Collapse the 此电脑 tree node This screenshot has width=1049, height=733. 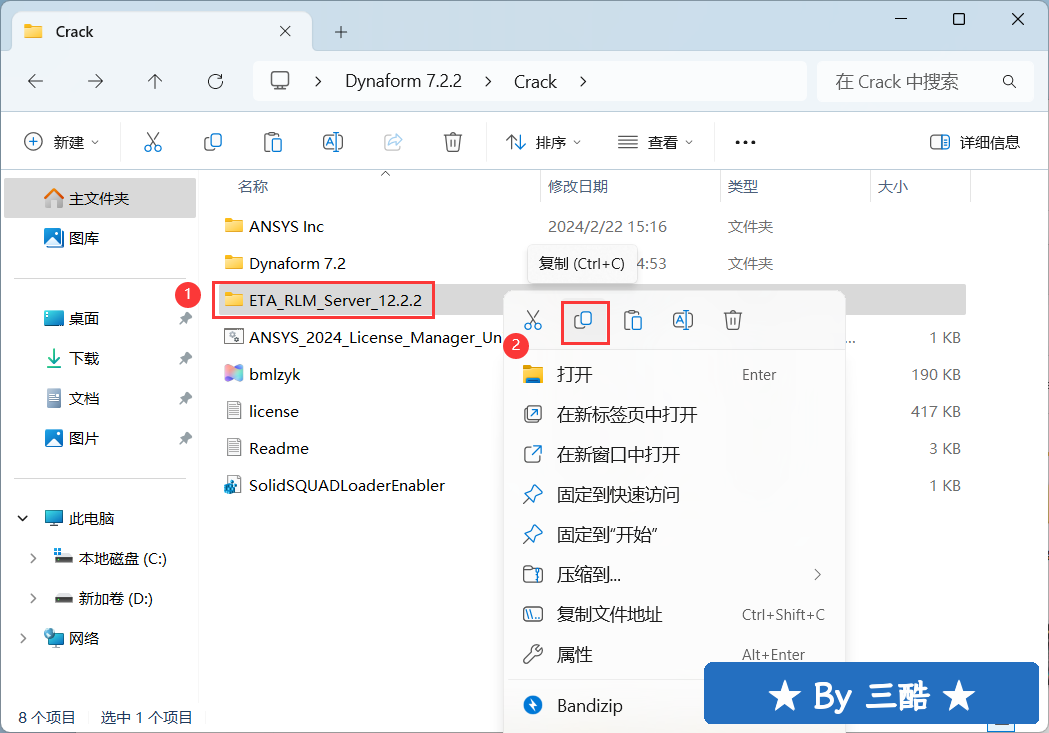(23, 518)
